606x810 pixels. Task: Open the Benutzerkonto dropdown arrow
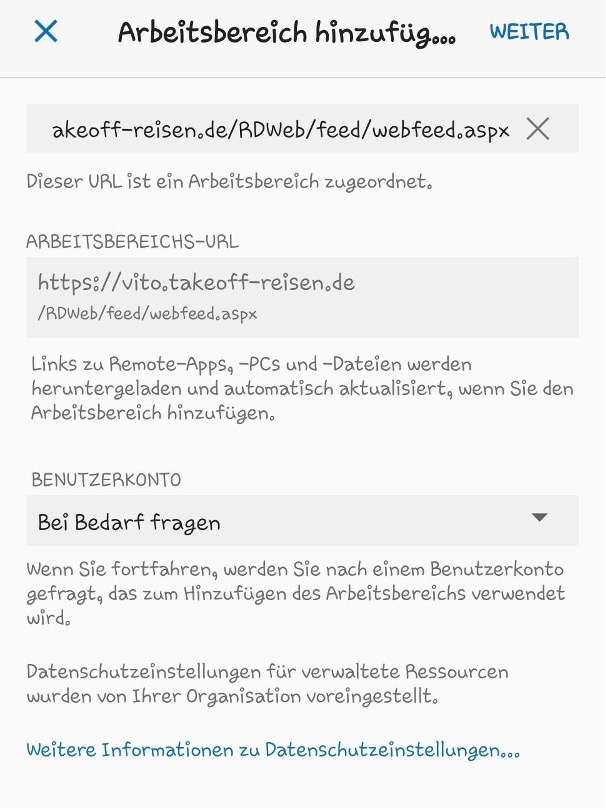[539, 518]
